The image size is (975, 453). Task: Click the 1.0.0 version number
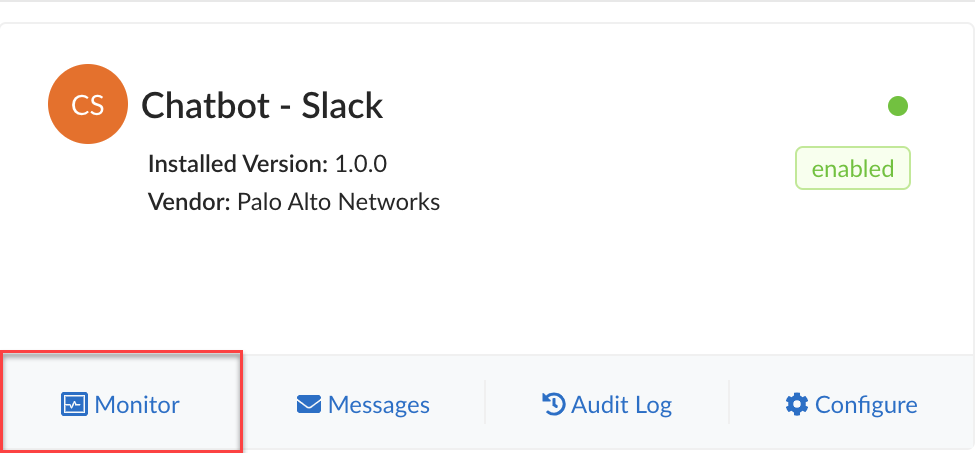click(x=360, y=163)
